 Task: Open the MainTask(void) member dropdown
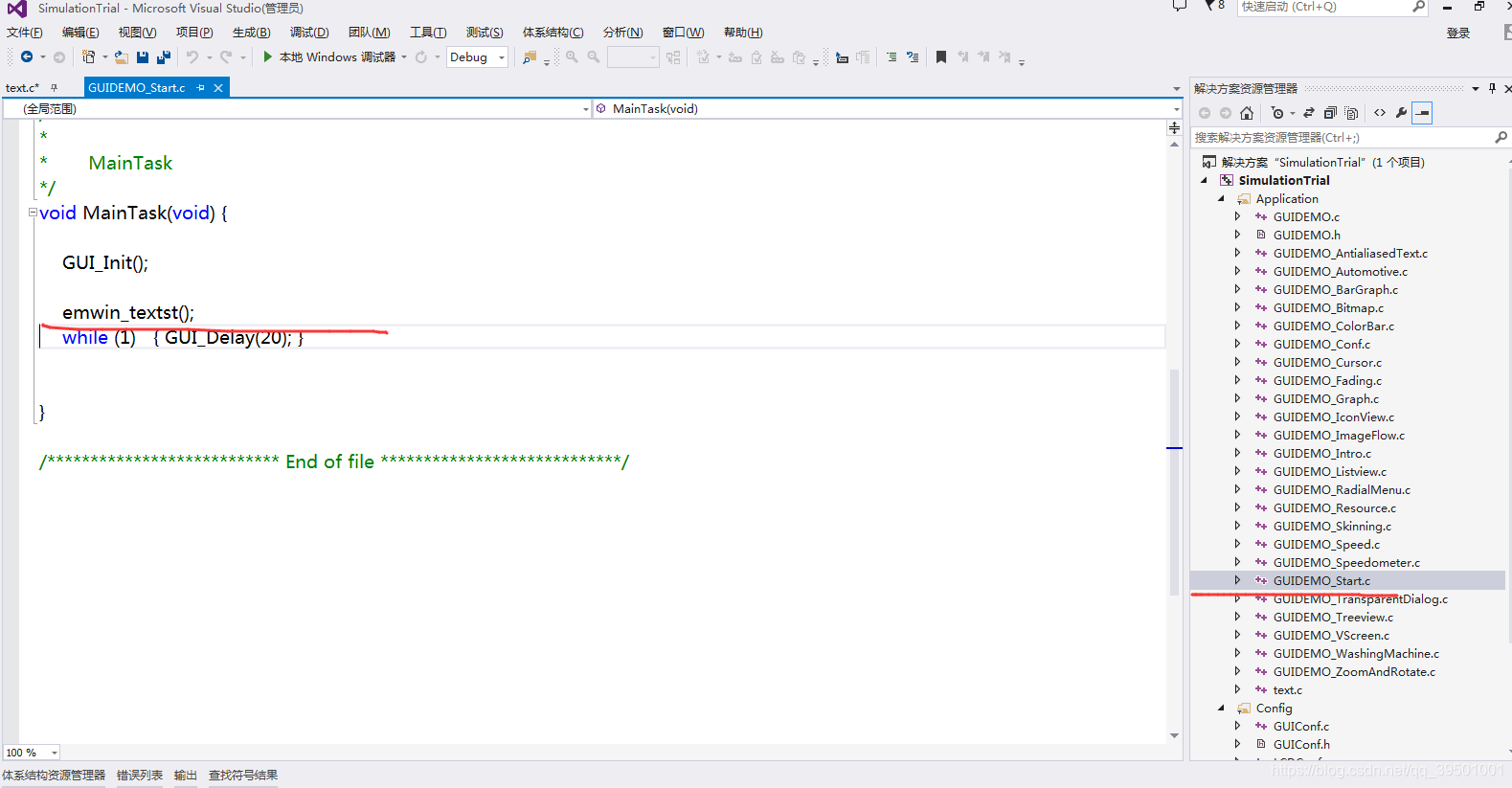click(888, 109)
